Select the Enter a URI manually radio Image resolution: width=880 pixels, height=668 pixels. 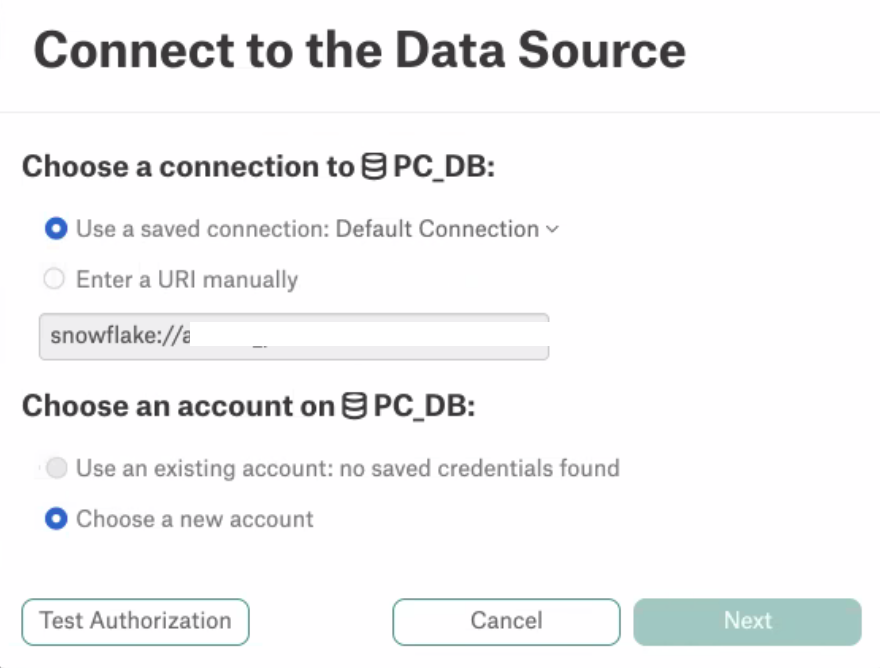pyautogui.click(x=54, y=278)
